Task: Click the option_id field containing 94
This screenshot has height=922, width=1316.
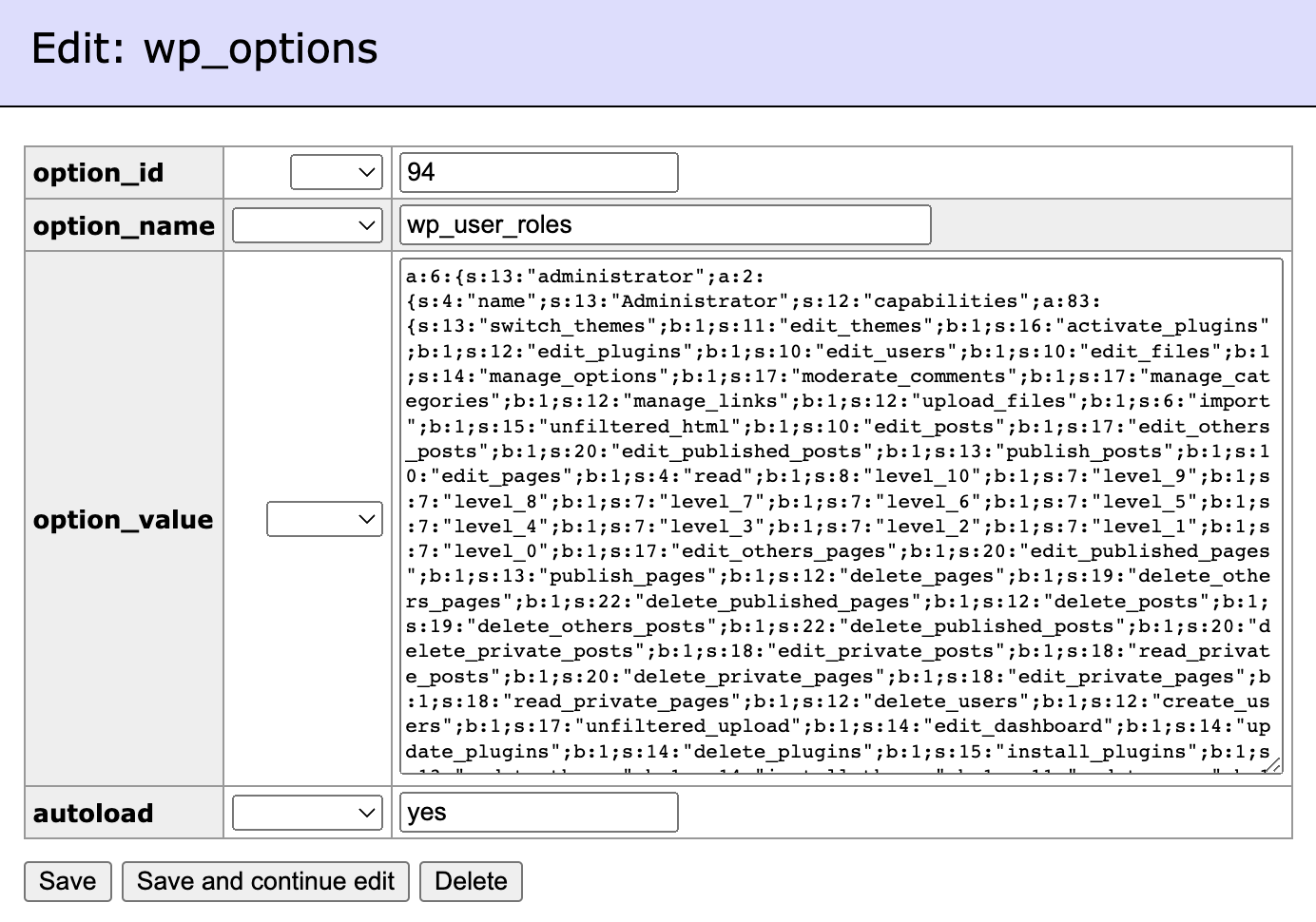Action: 538,172
